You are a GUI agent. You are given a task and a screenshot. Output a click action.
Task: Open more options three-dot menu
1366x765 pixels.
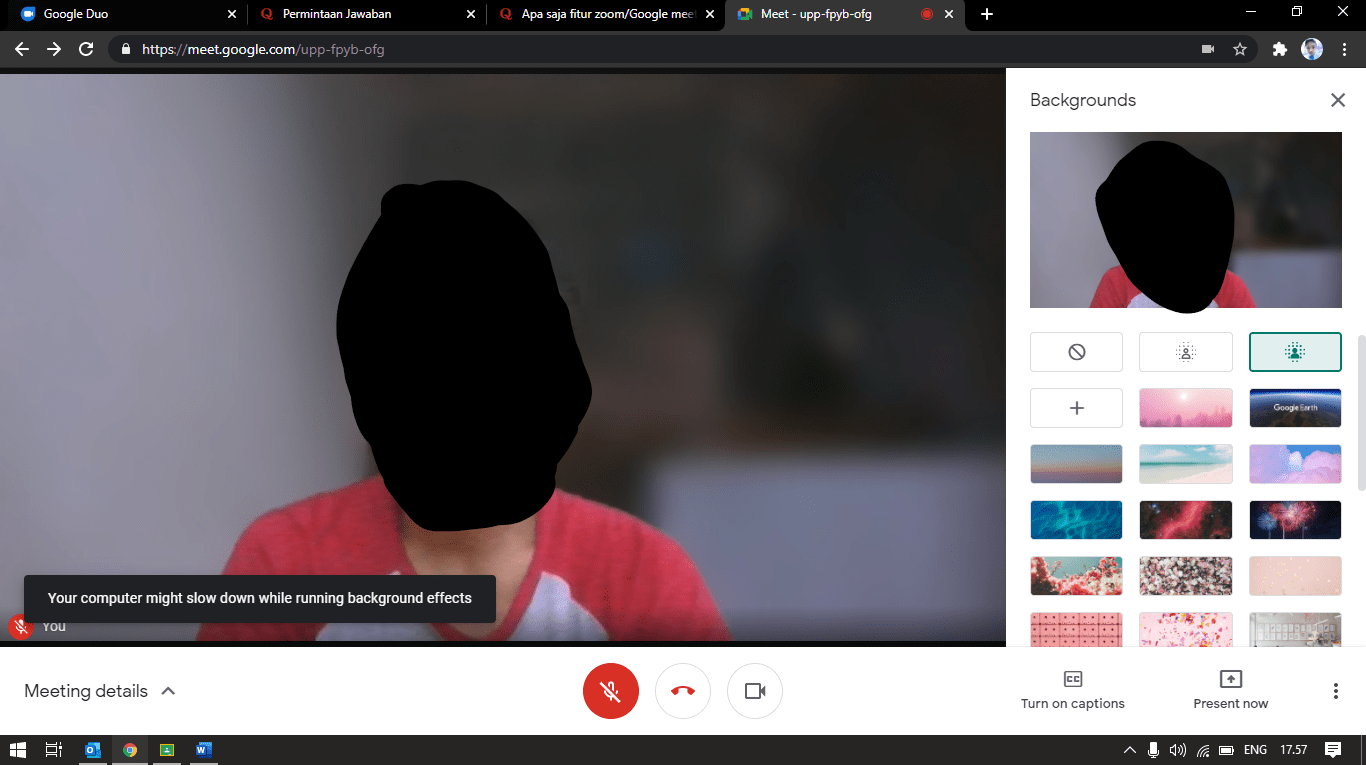click(x=1335, y=691)
